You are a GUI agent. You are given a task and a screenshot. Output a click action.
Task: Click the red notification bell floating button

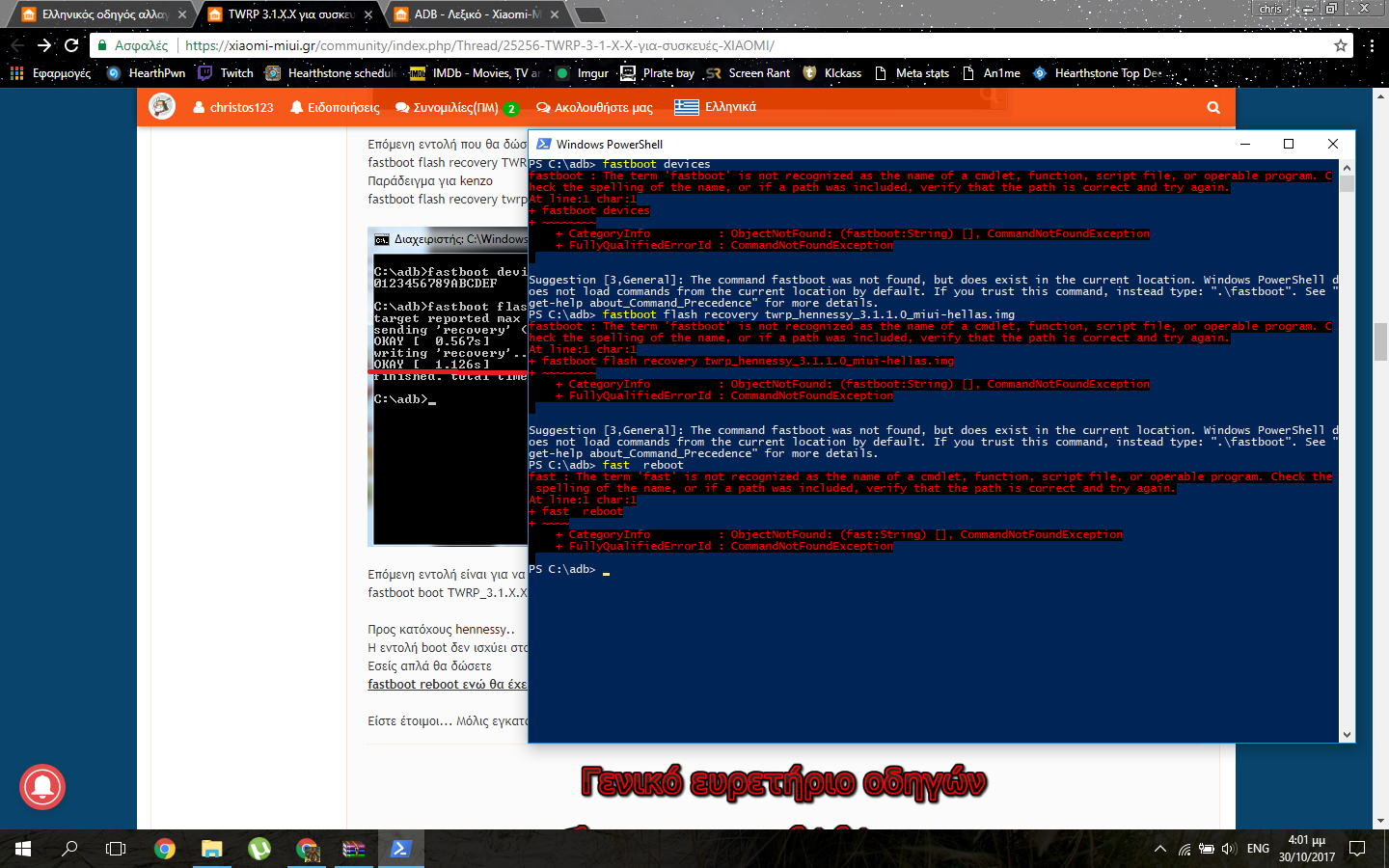coord(42,787)
